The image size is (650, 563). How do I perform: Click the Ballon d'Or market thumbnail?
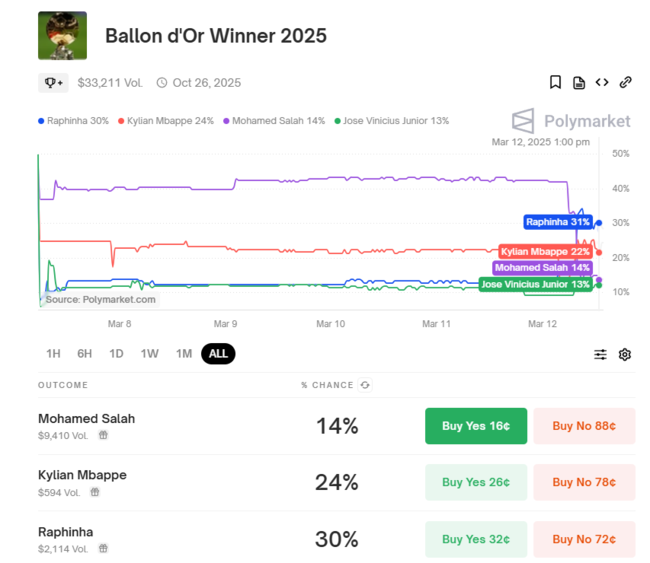(62, 36)
